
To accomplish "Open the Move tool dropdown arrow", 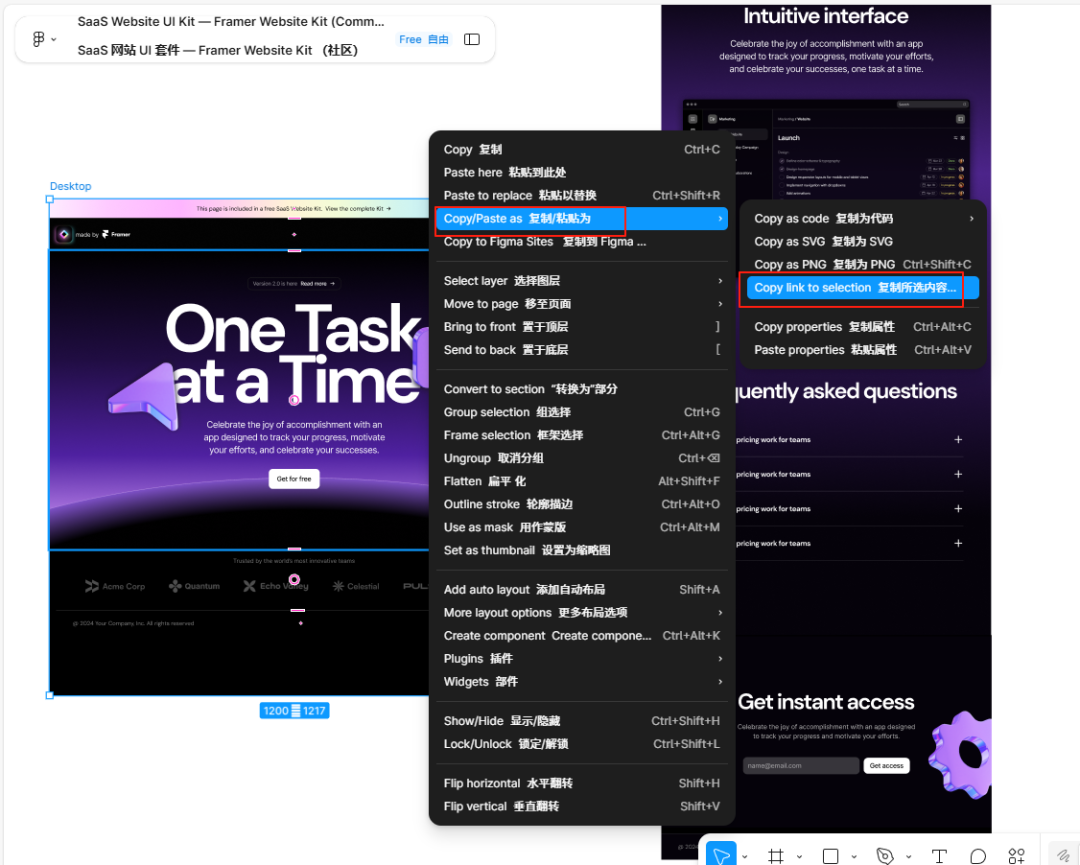I will 745,855.
